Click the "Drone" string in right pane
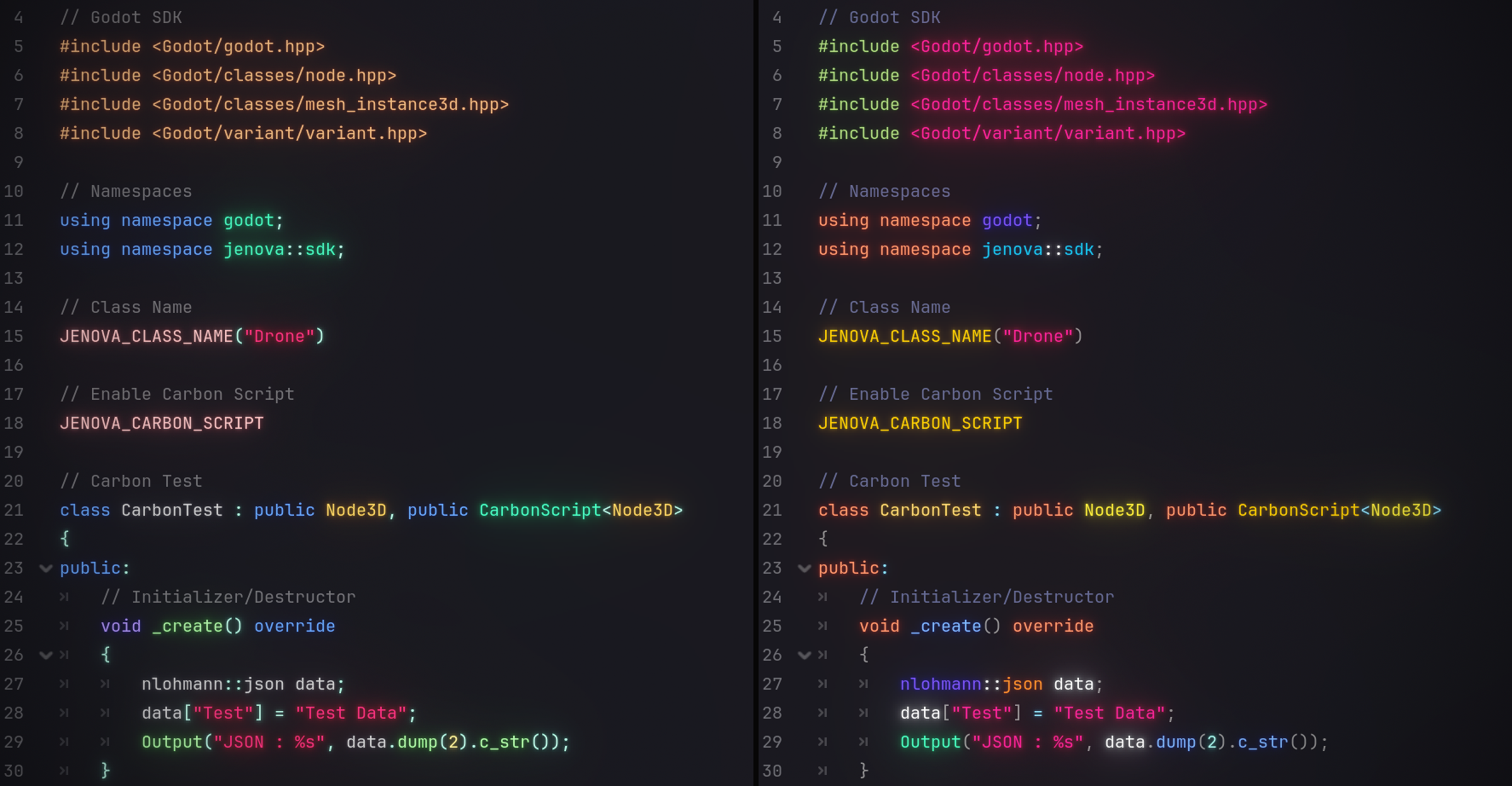Screen dimensions: 1512x786 1038,337
